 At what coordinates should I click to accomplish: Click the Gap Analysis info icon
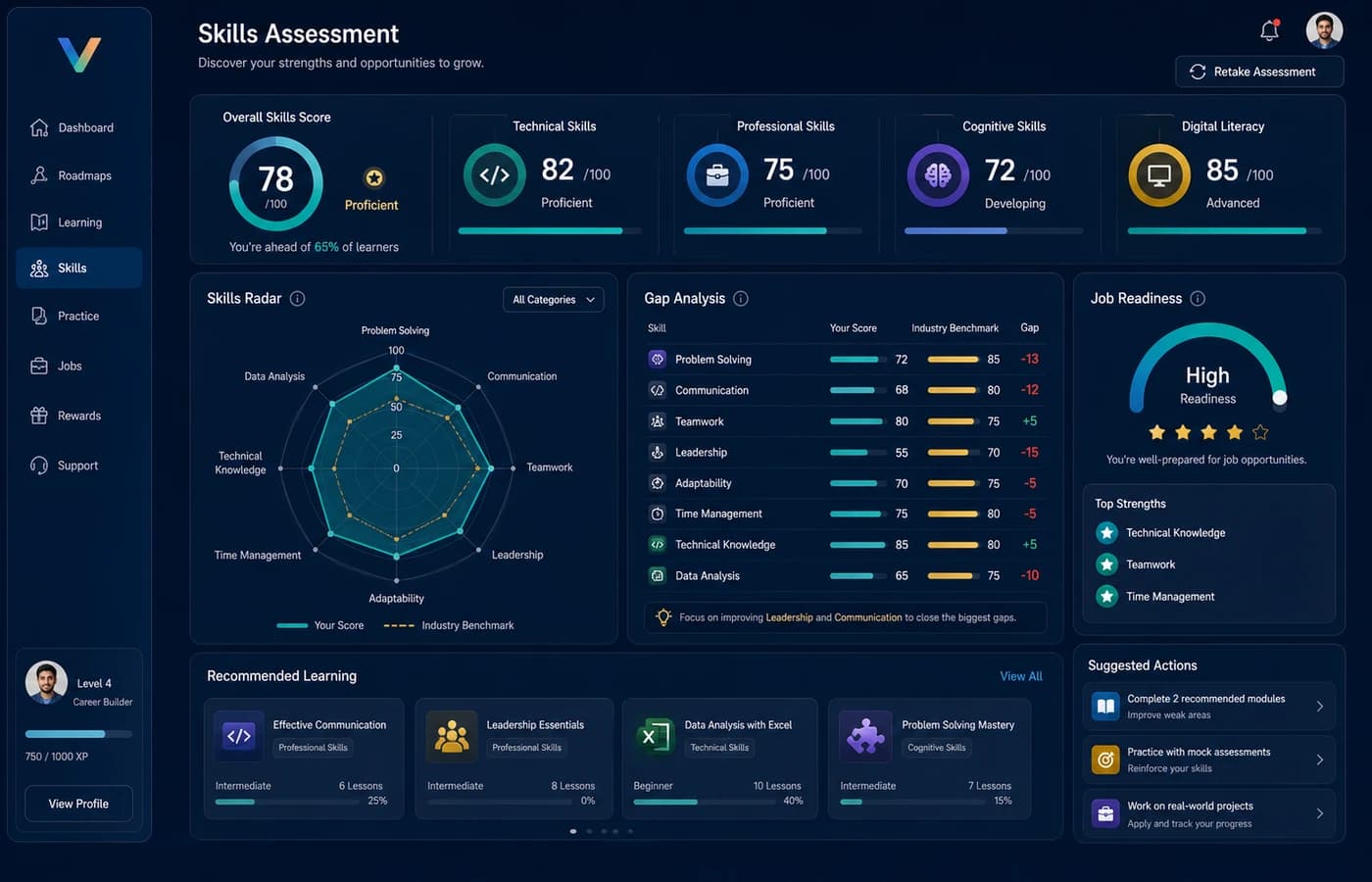coord(741,299)
